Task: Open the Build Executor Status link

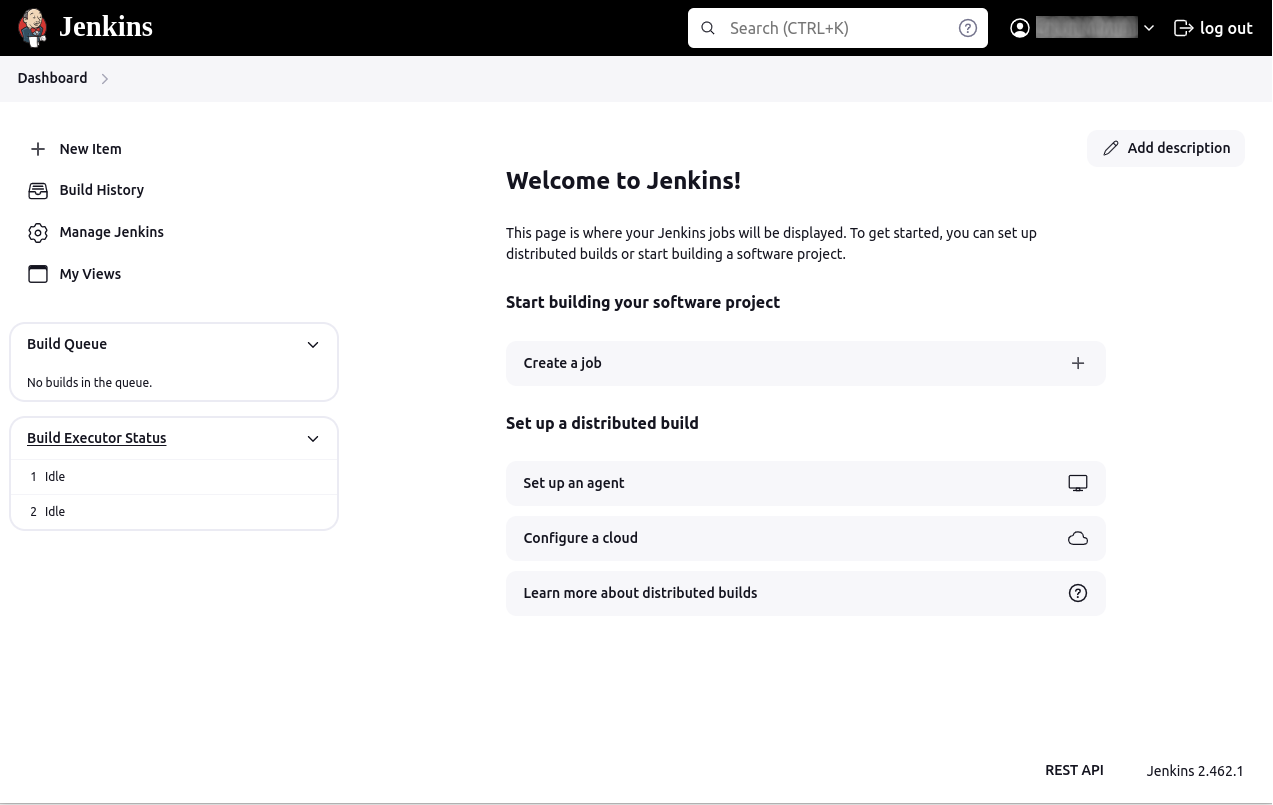Action: coord(97,438)
